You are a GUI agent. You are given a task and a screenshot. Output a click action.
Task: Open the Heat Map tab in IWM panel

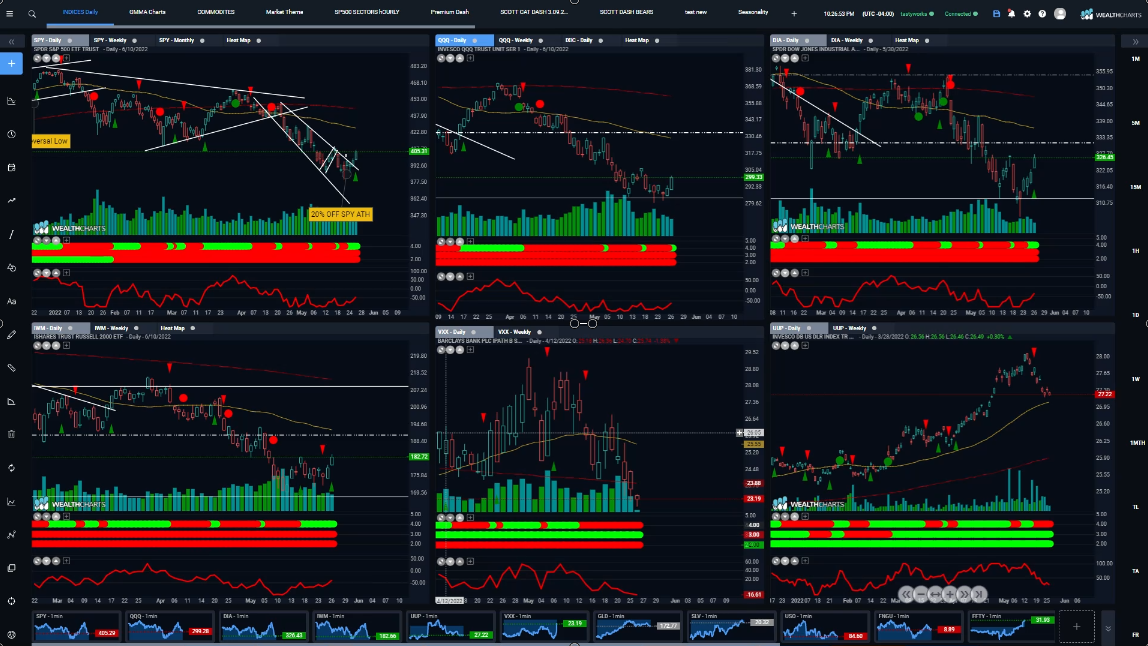[x=172, y=329]
